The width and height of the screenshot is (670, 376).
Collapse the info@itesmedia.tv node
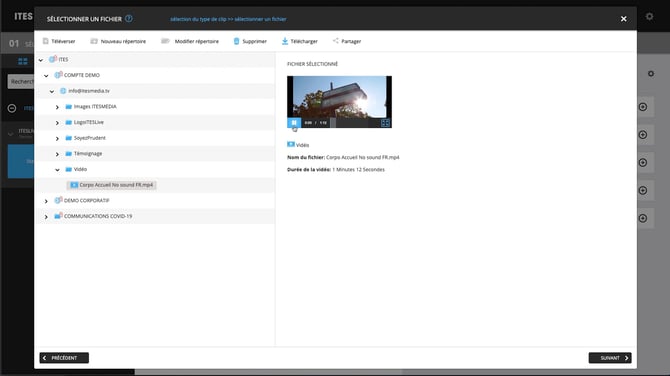pyautogui.click(x=52, y=91)
